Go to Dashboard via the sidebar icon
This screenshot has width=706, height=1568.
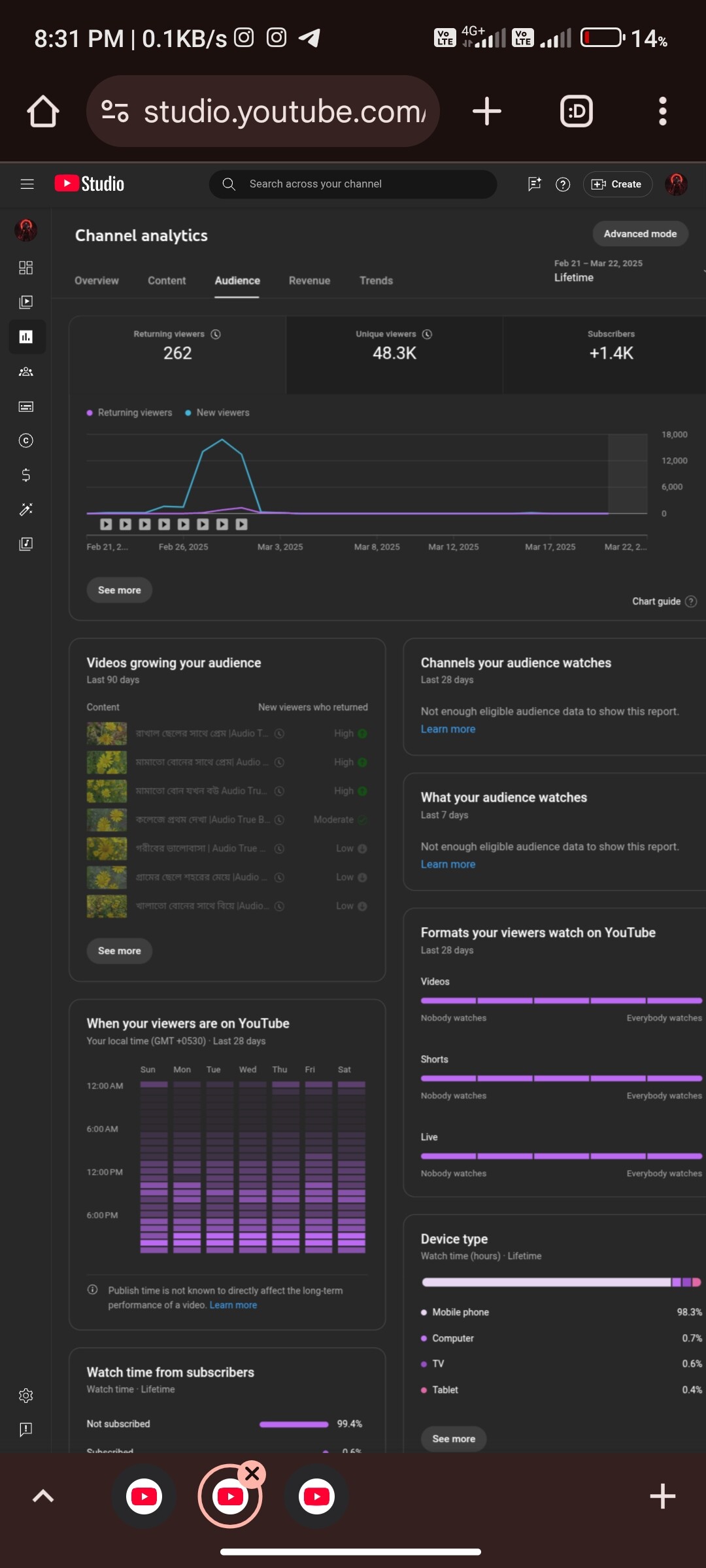coord(26,268)
